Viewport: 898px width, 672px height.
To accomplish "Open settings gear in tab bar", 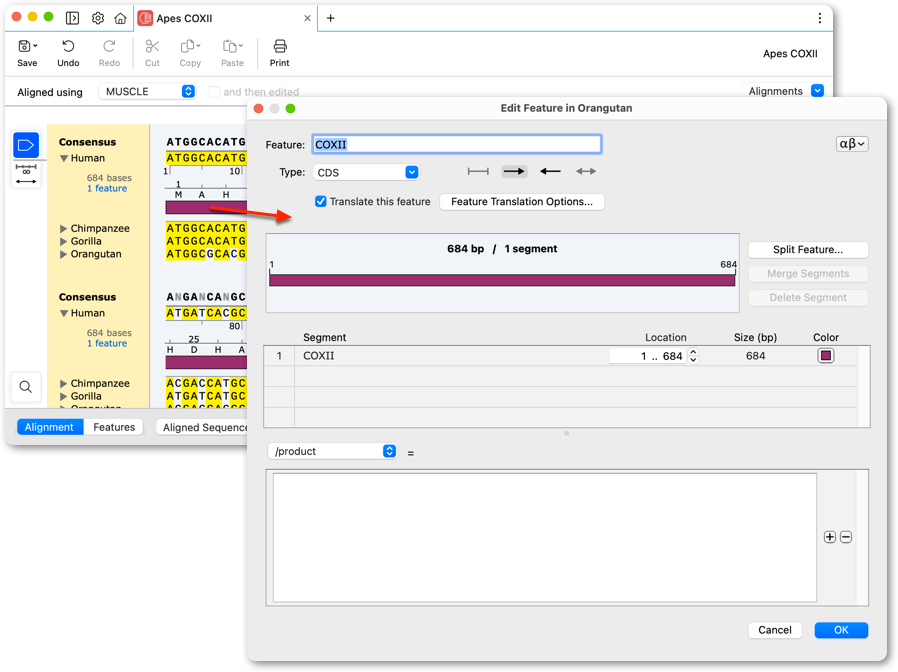I will [x=98, y=18].
